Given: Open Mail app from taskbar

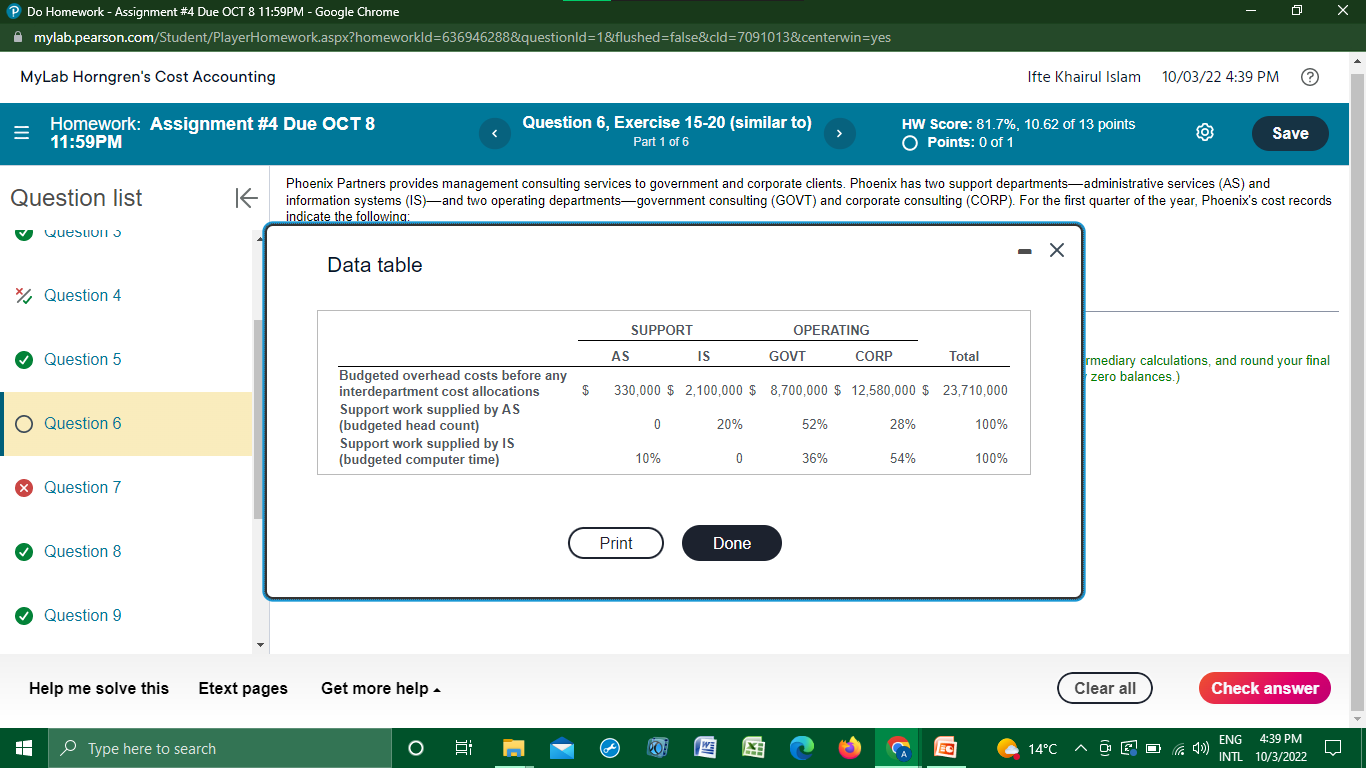Looking at the screenshot, I should pos(562,748).
